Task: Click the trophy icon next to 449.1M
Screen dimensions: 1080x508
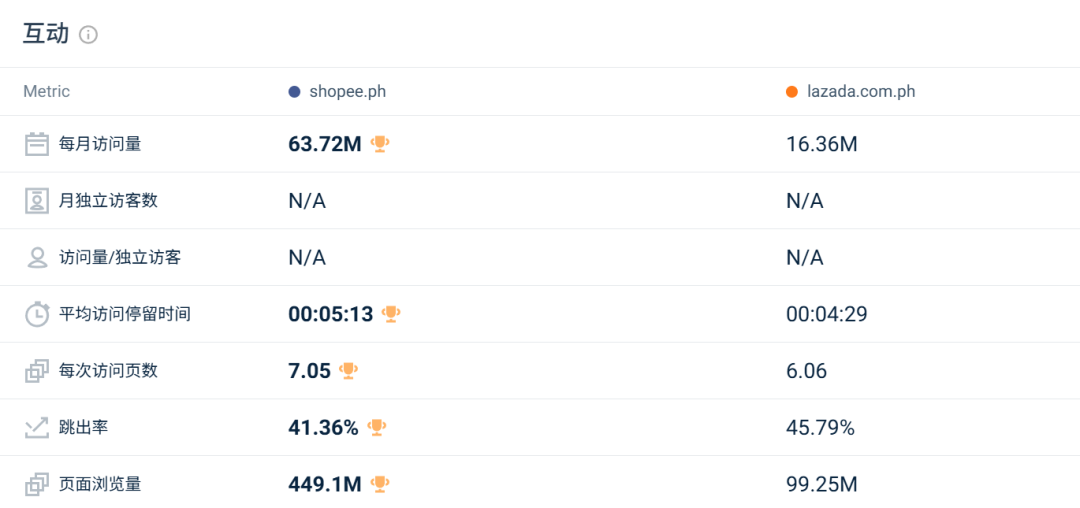Action: 380,485
